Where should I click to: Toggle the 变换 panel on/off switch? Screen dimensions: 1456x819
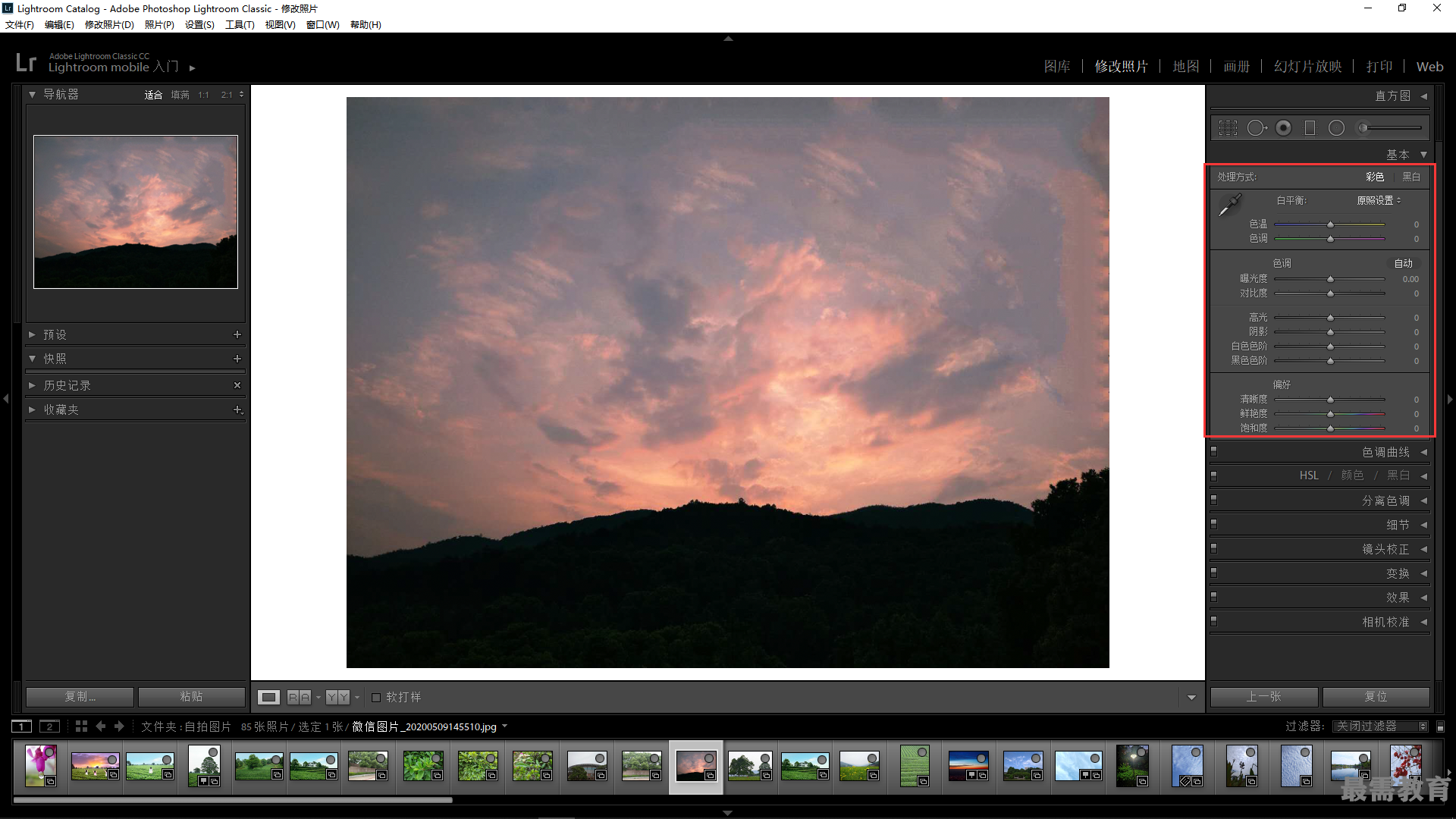click(x=1214, y=573)
